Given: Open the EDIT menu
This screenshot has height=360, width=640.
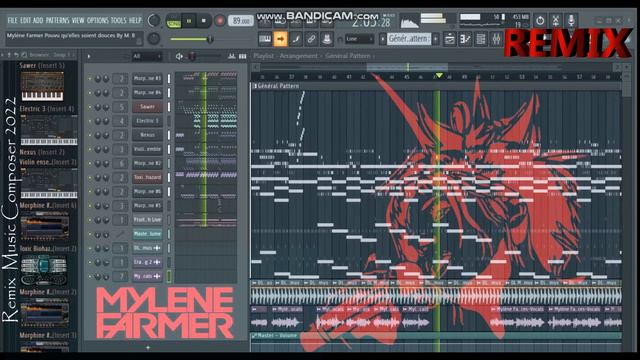Looking at the screenshot, I should point(25,20).
